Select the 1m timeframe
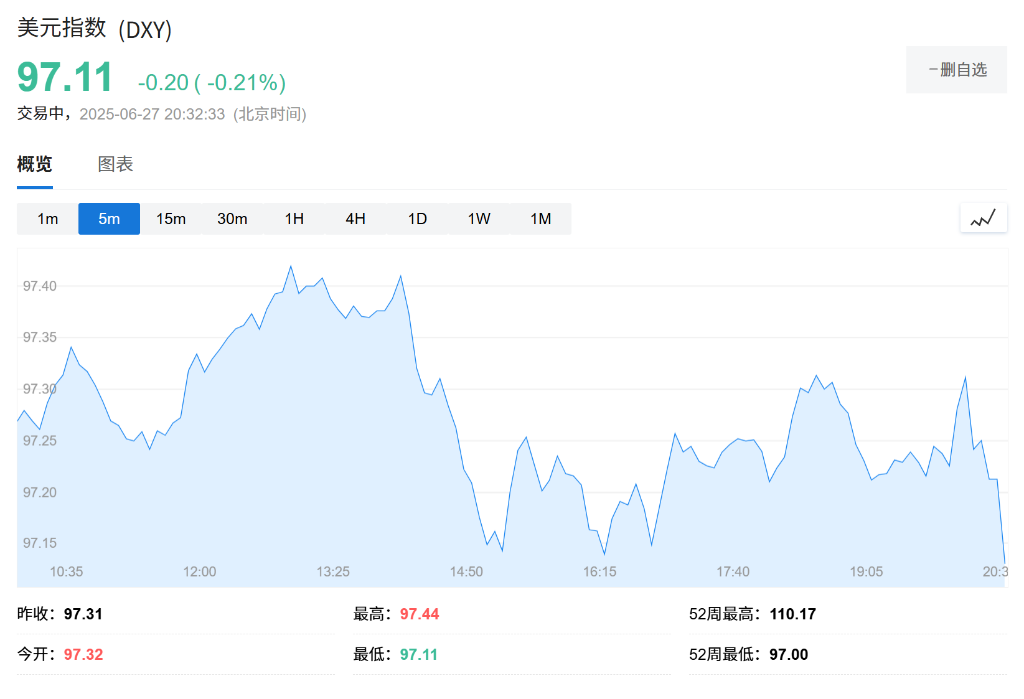Screen dimensions: 1024x699 click(x=47, y=218)
